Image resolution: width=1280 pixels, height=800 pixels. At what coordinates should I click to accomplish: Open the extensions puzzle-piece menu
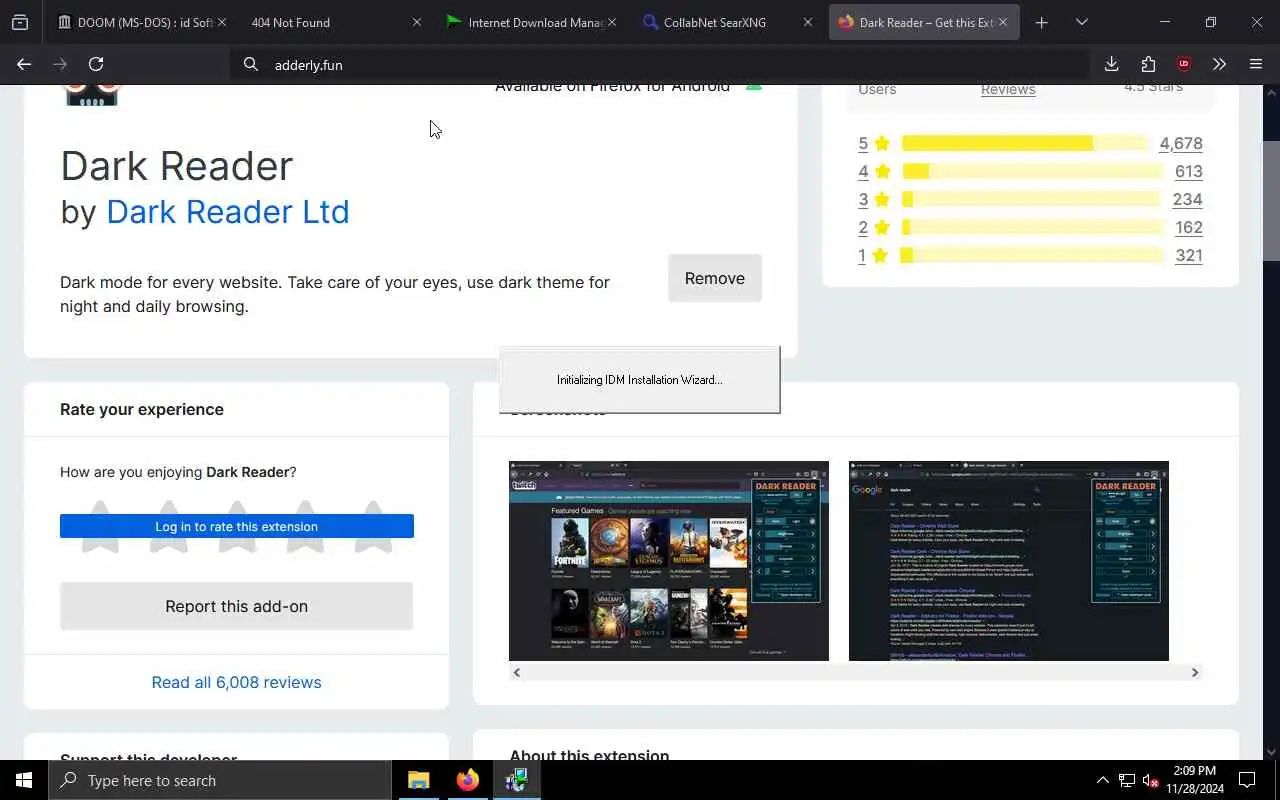tap(1148, 64)
